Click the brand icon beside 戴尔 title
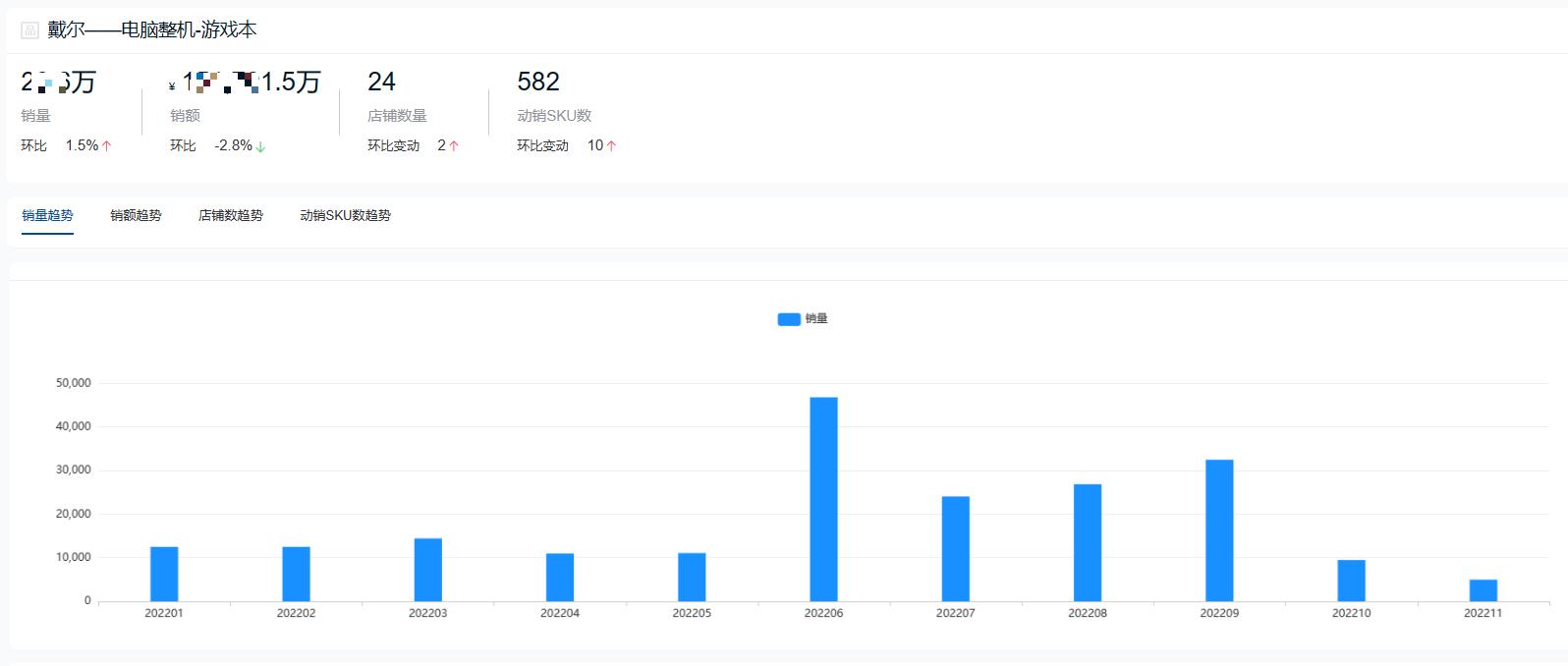 [x=30, y=30]
